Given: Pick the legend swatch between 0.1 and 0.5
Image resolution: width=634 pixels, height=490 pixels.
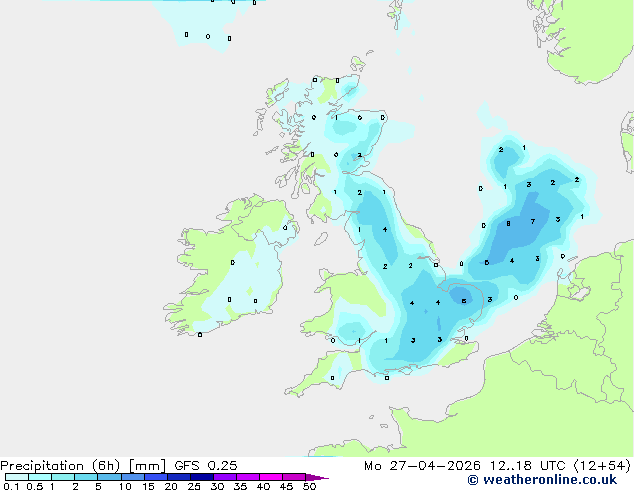Looking at the screenshot, I should point(17,477).
